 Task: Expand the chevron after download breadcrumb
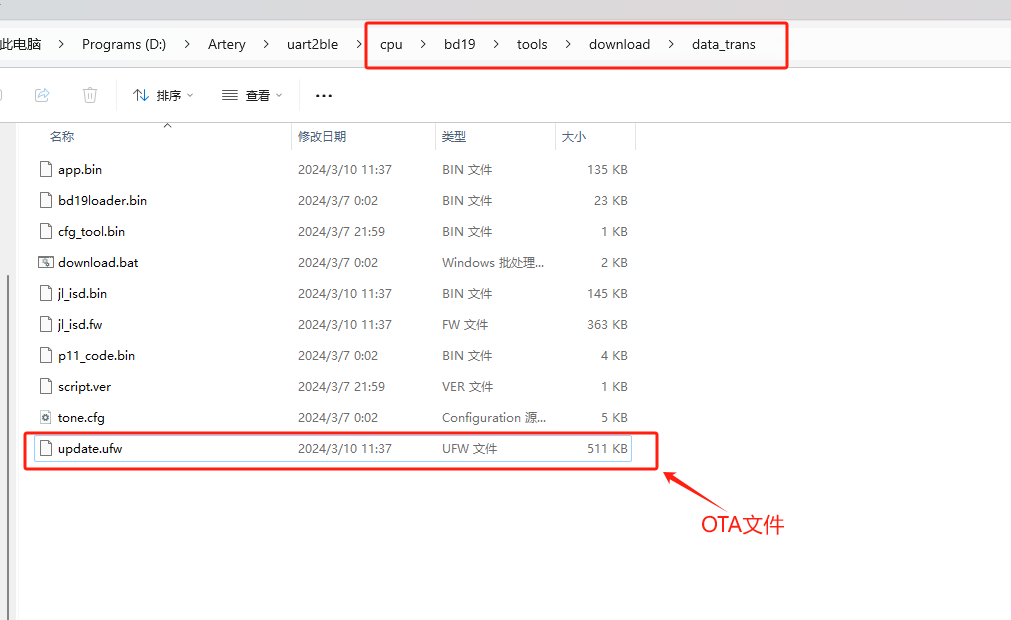click(671, 44)
